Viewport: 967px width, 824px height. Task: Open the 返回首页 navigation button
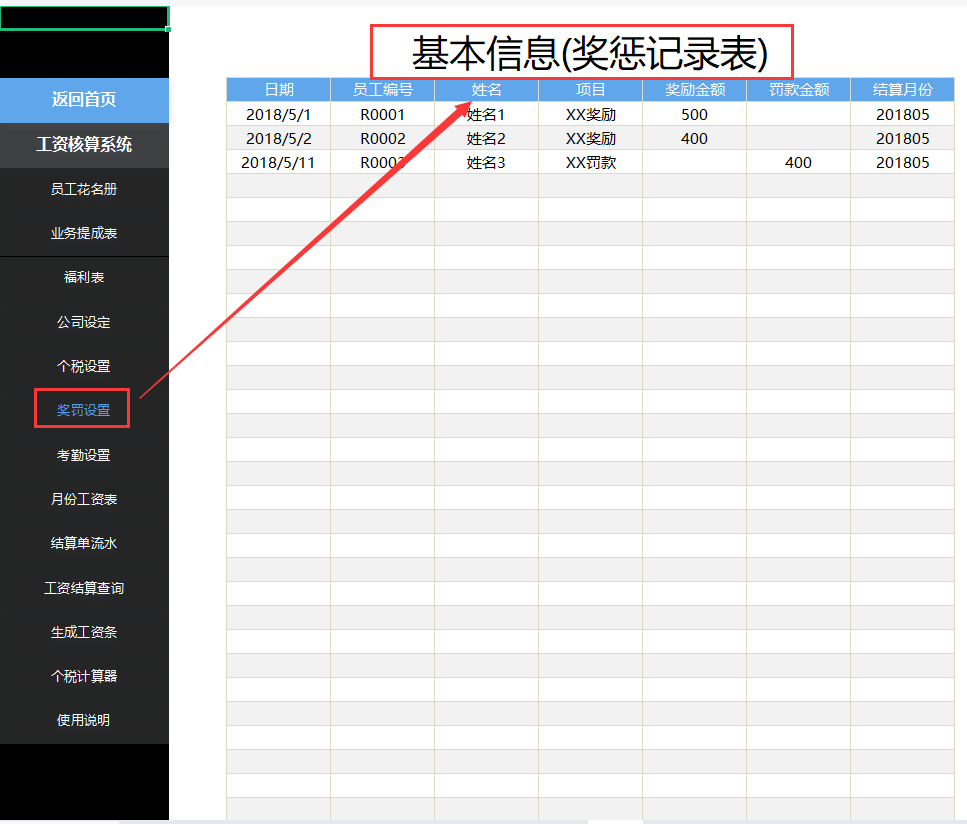tap(84, 101)
